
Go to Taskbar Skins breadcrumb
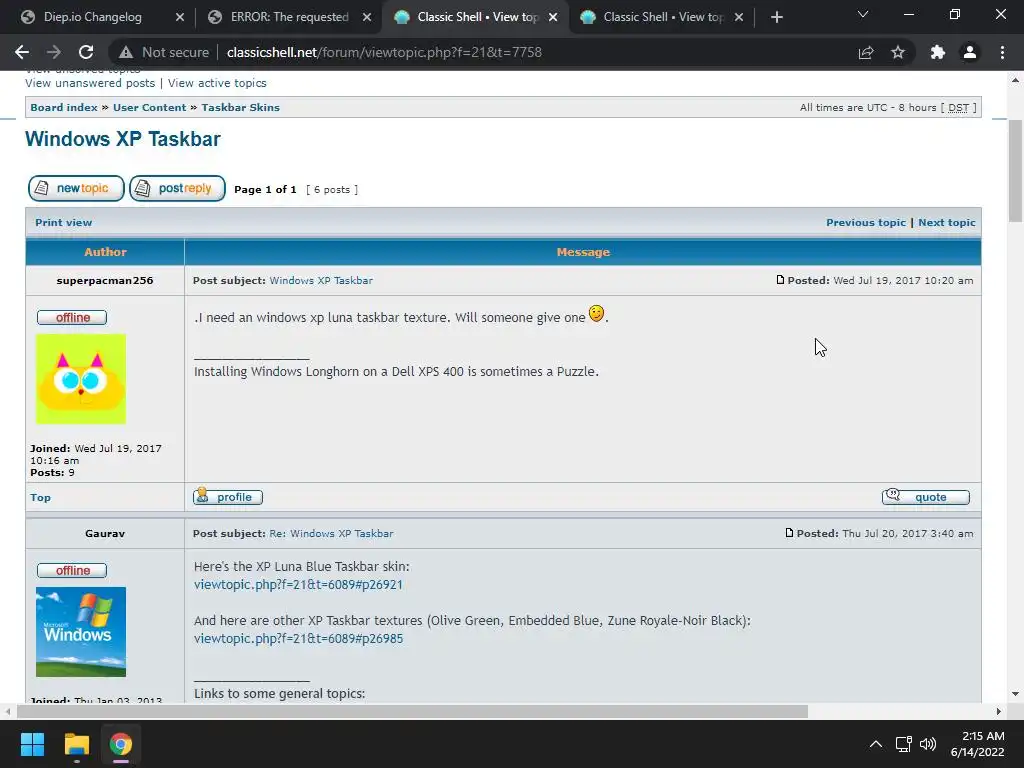coord(240,107)
